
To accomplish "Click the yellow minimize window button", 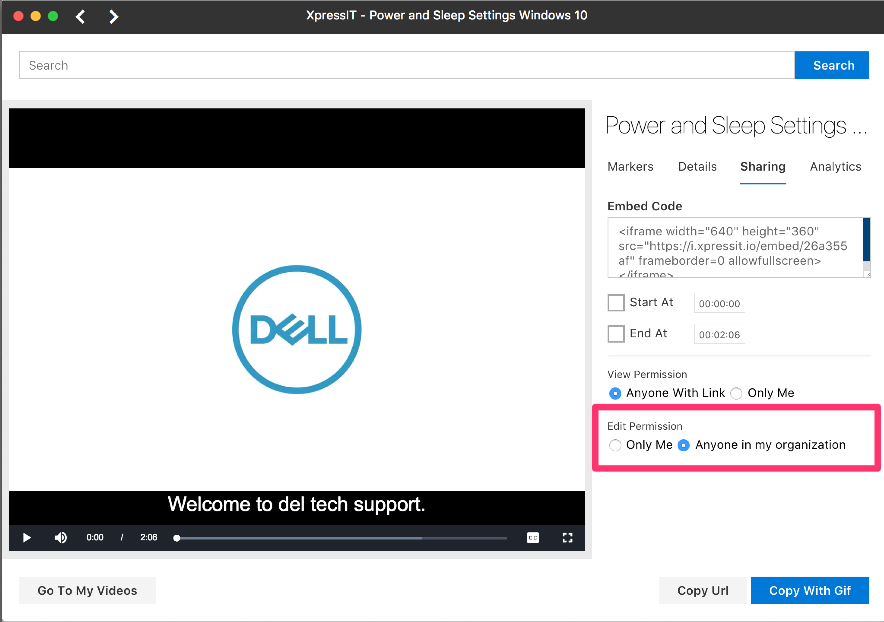I will 36,16.
